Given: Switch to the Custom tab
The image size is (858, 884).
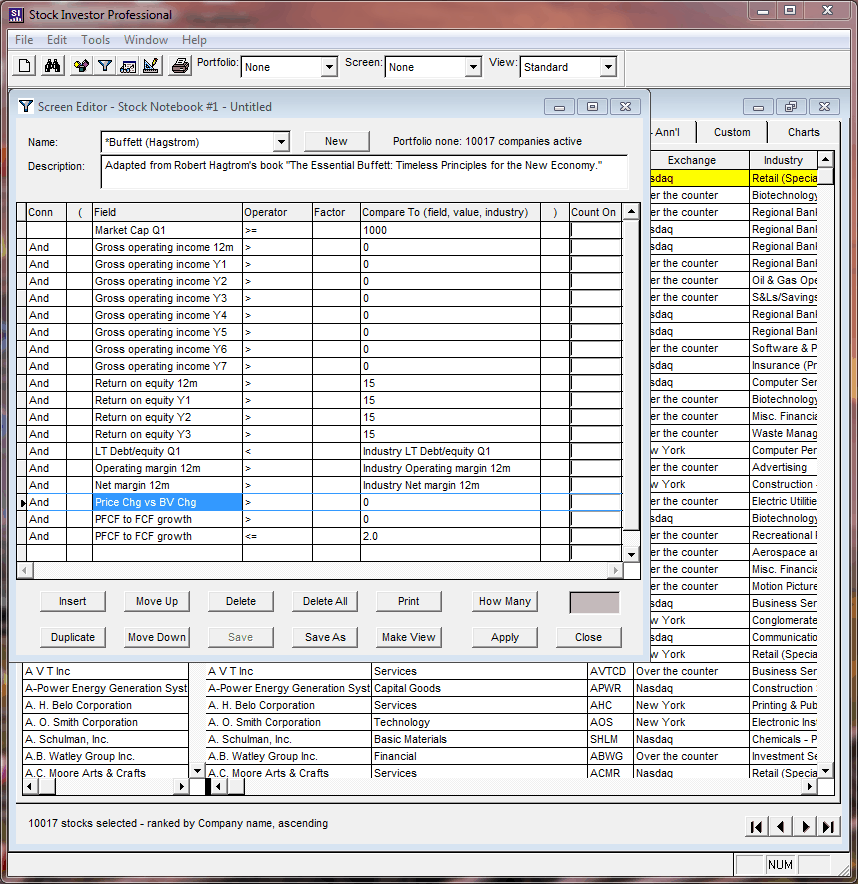Looking at the screenshot, I should click(732, 132).
